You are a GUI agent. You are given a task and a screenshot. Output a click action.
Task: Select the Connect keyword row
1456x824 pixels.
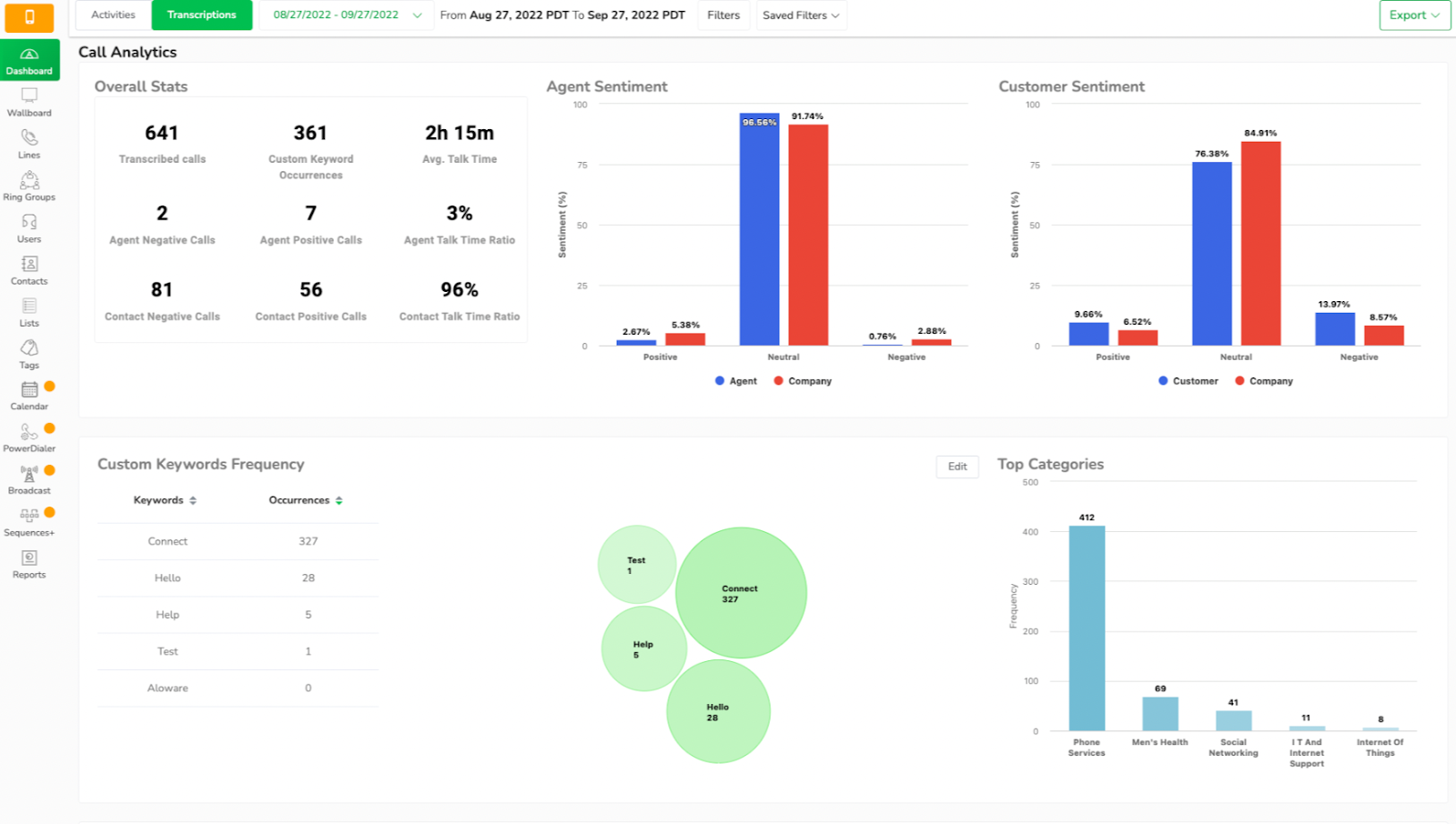point(238,541)
